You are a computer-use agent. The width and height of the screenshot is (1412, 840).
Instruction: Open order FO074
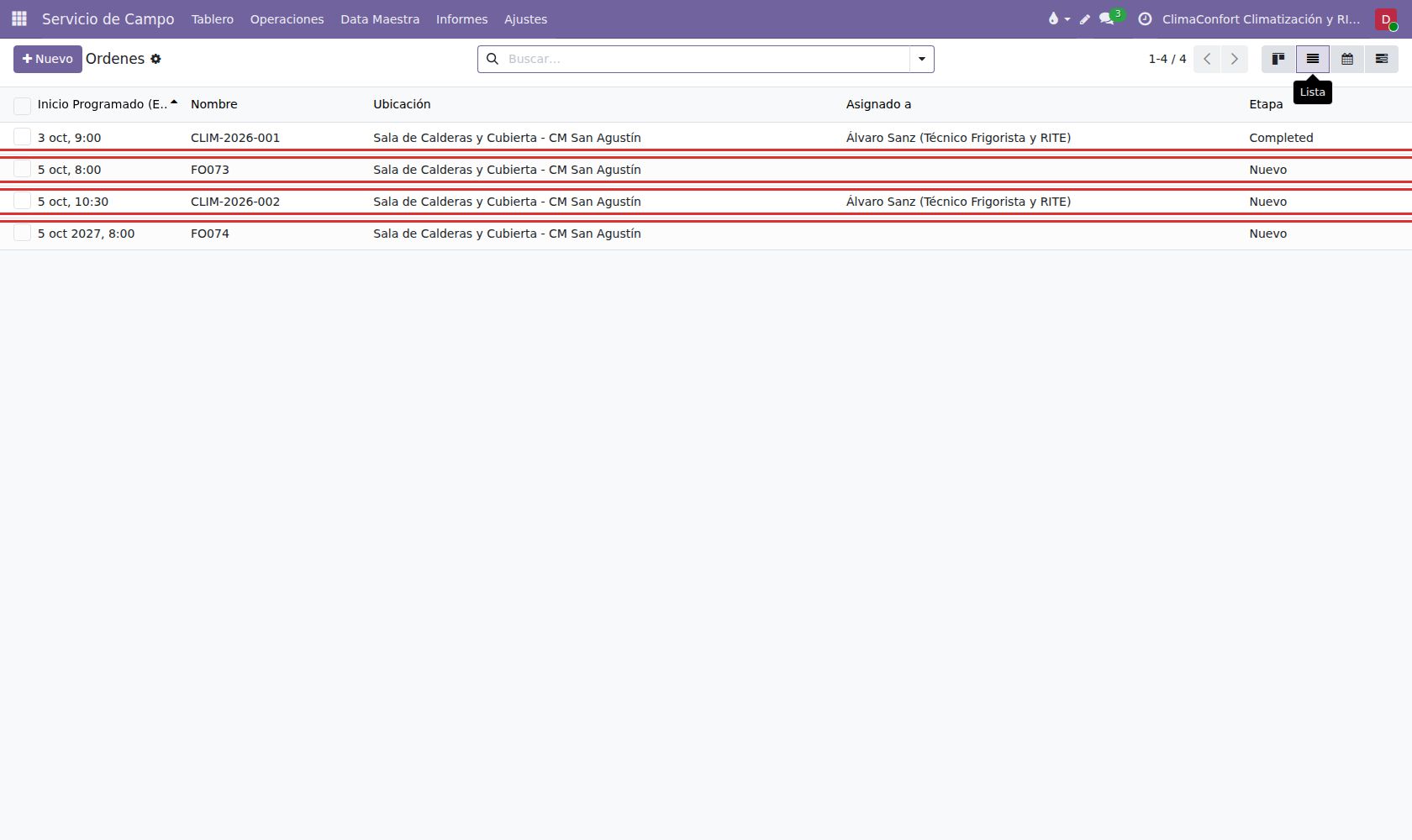(x=706, y=233)
